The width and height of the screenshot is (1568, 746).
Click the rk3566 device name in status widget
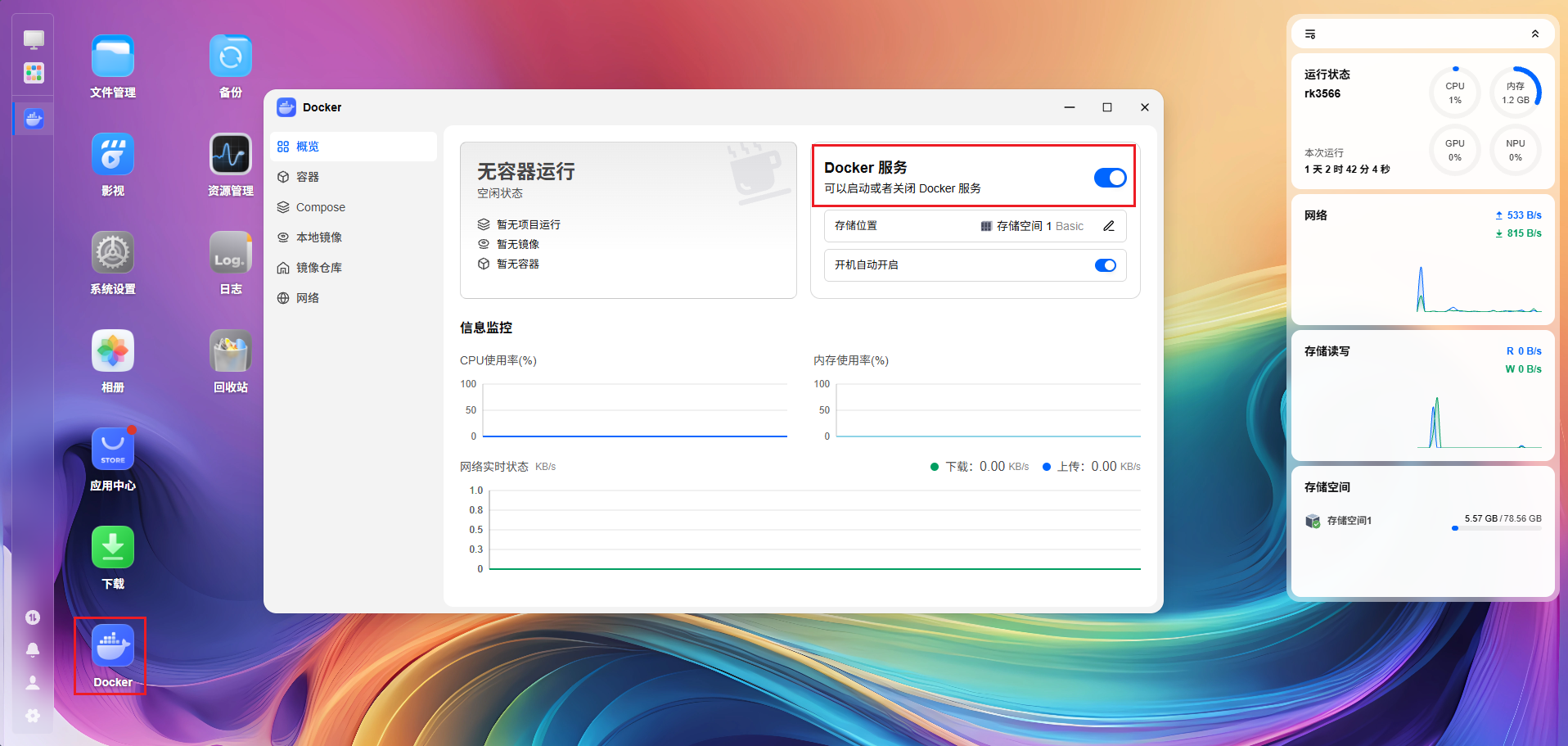(1322, 93)
